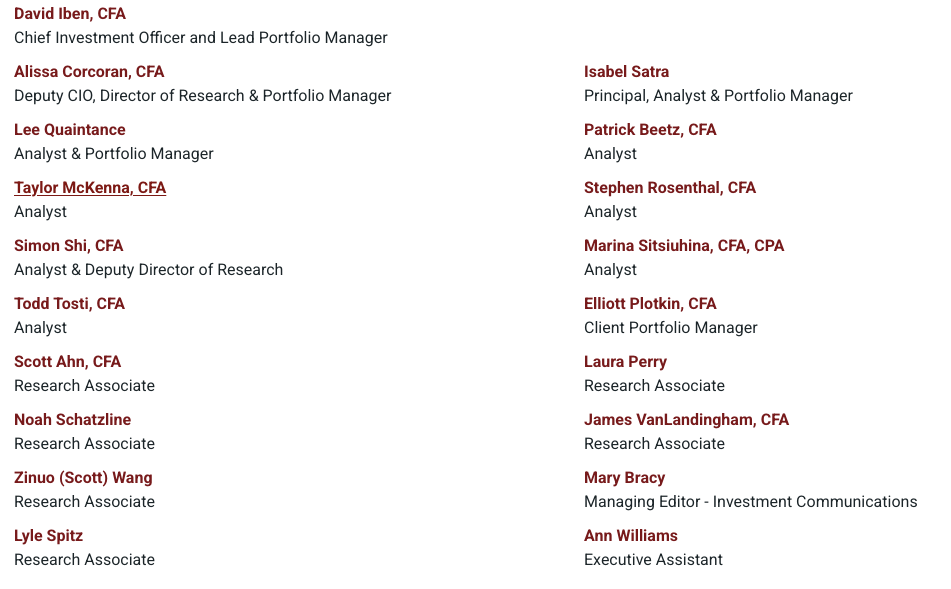951x589 pixels.
Task: Select the underlined Taylor McKenna, CFA link
Action: pyautogui.click(x=90, y=188)
